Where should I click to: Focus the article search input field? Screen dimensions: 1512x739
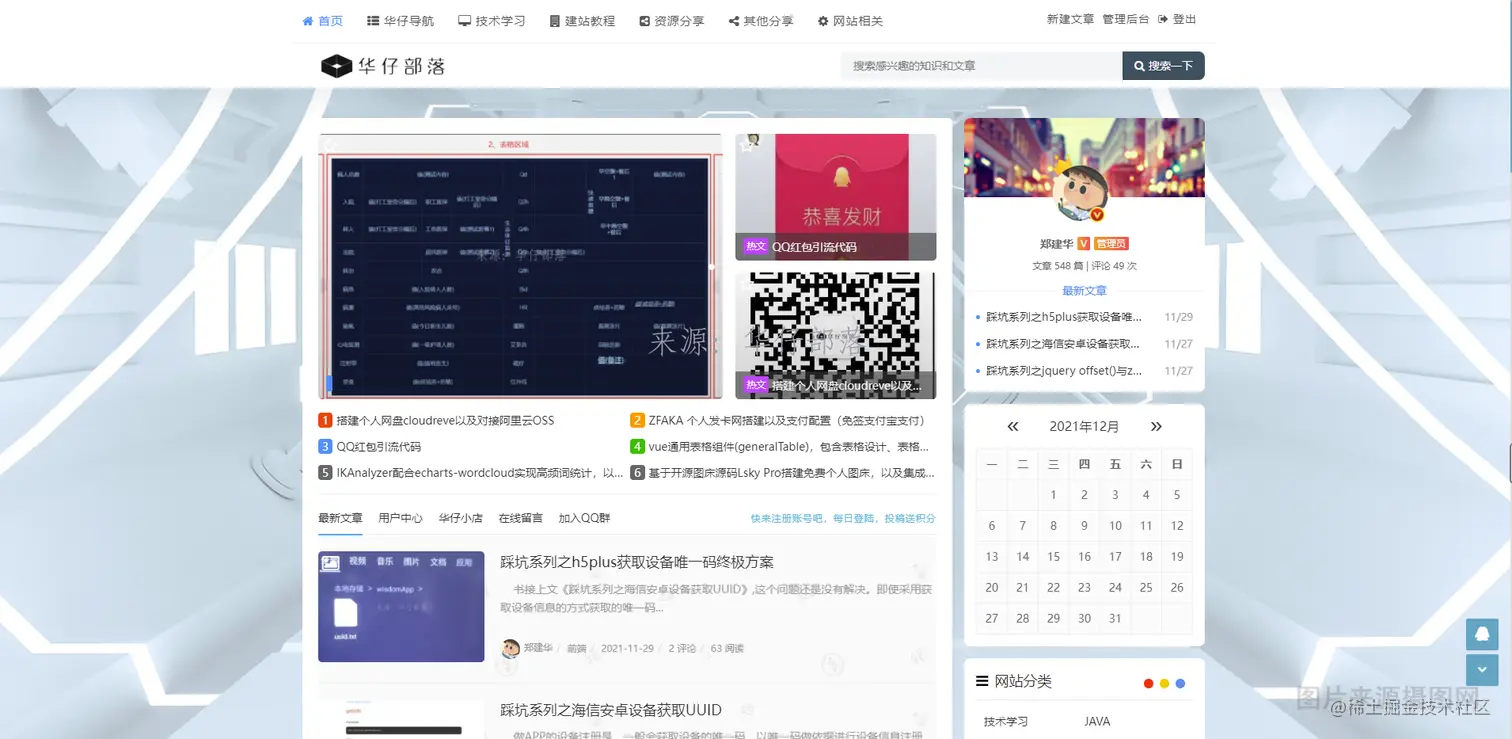tap(982, 66)
